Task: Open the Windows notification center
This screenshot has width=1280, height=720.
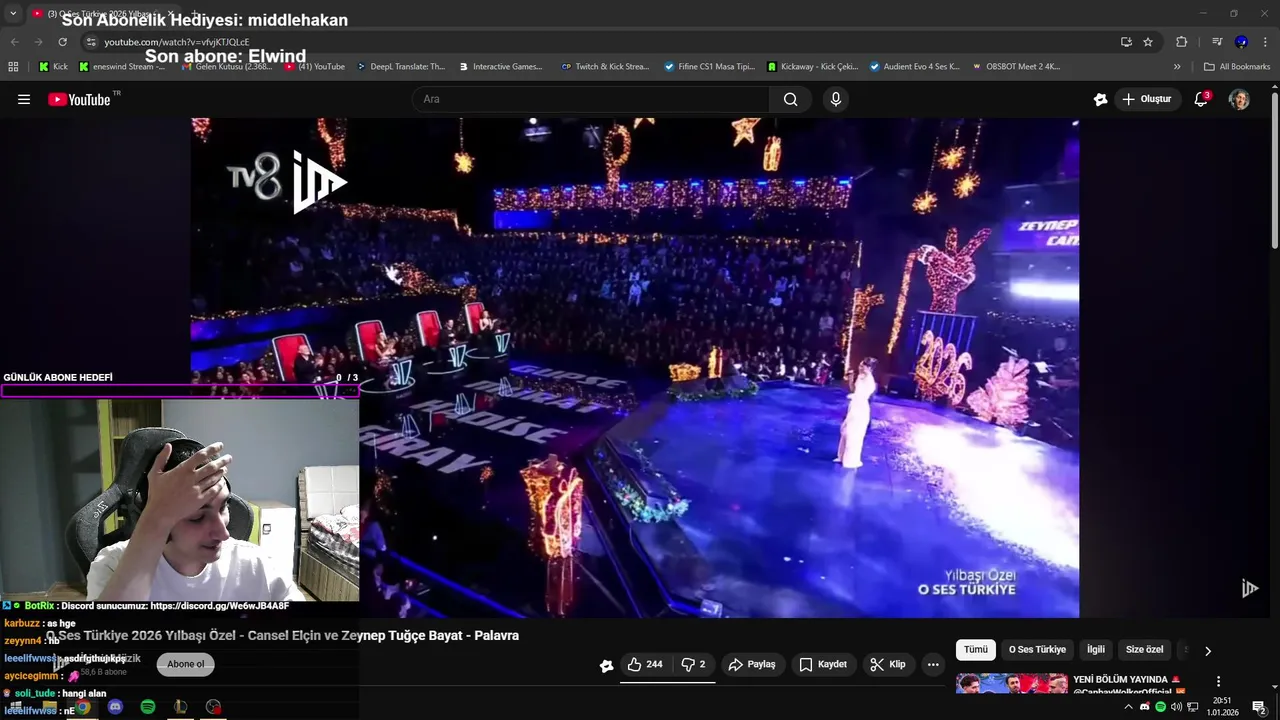Action: (1259, 707)
